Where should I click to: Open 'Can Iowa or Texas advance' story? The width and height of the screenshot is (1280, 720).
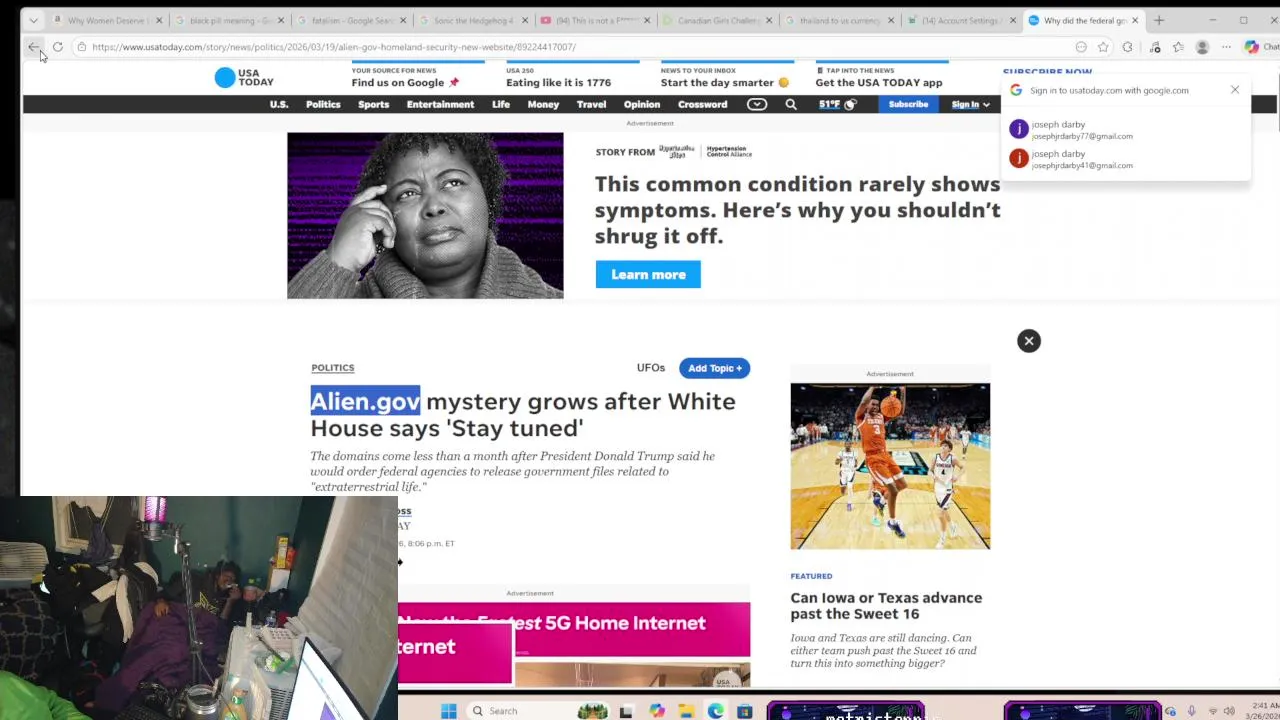[886, 606]
